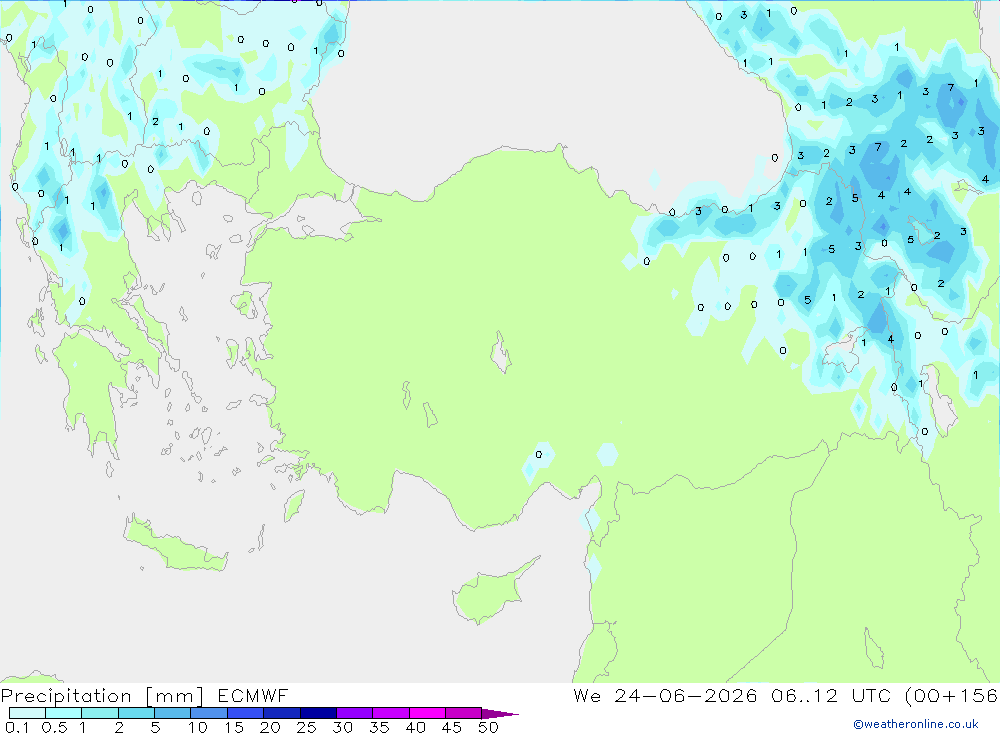Click the '0.5' legend scale label
This screenshot has width=1000, height=733.
coord(54,727)
